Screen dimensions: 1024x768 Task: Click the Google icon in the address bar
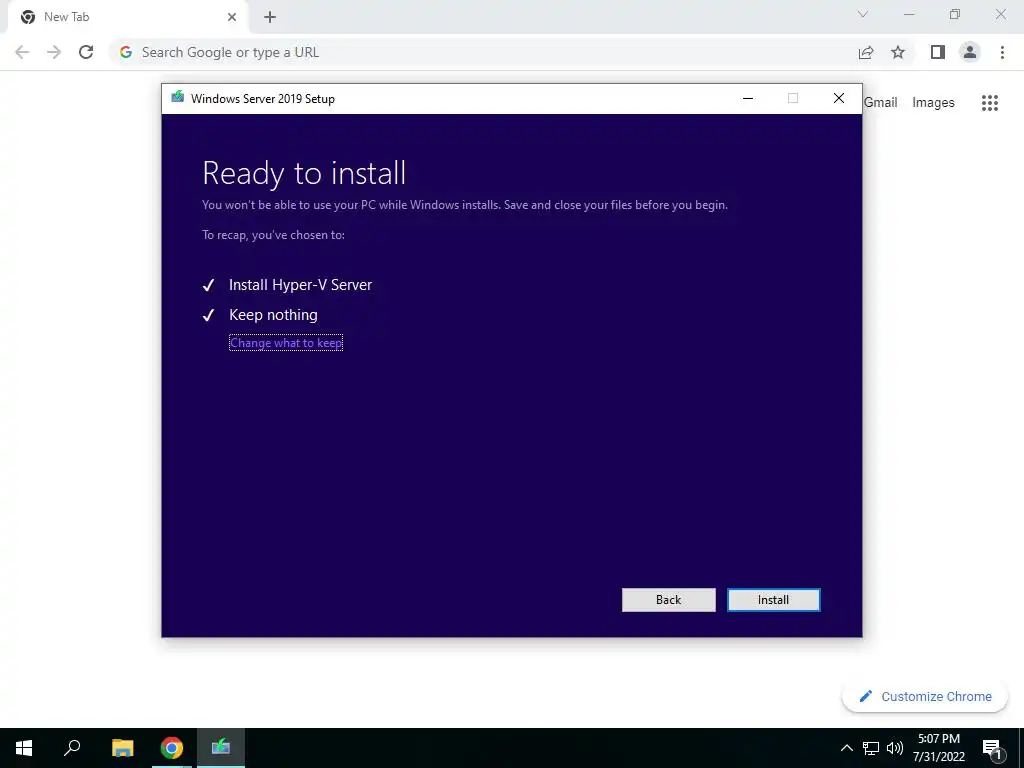coord(126,52)
